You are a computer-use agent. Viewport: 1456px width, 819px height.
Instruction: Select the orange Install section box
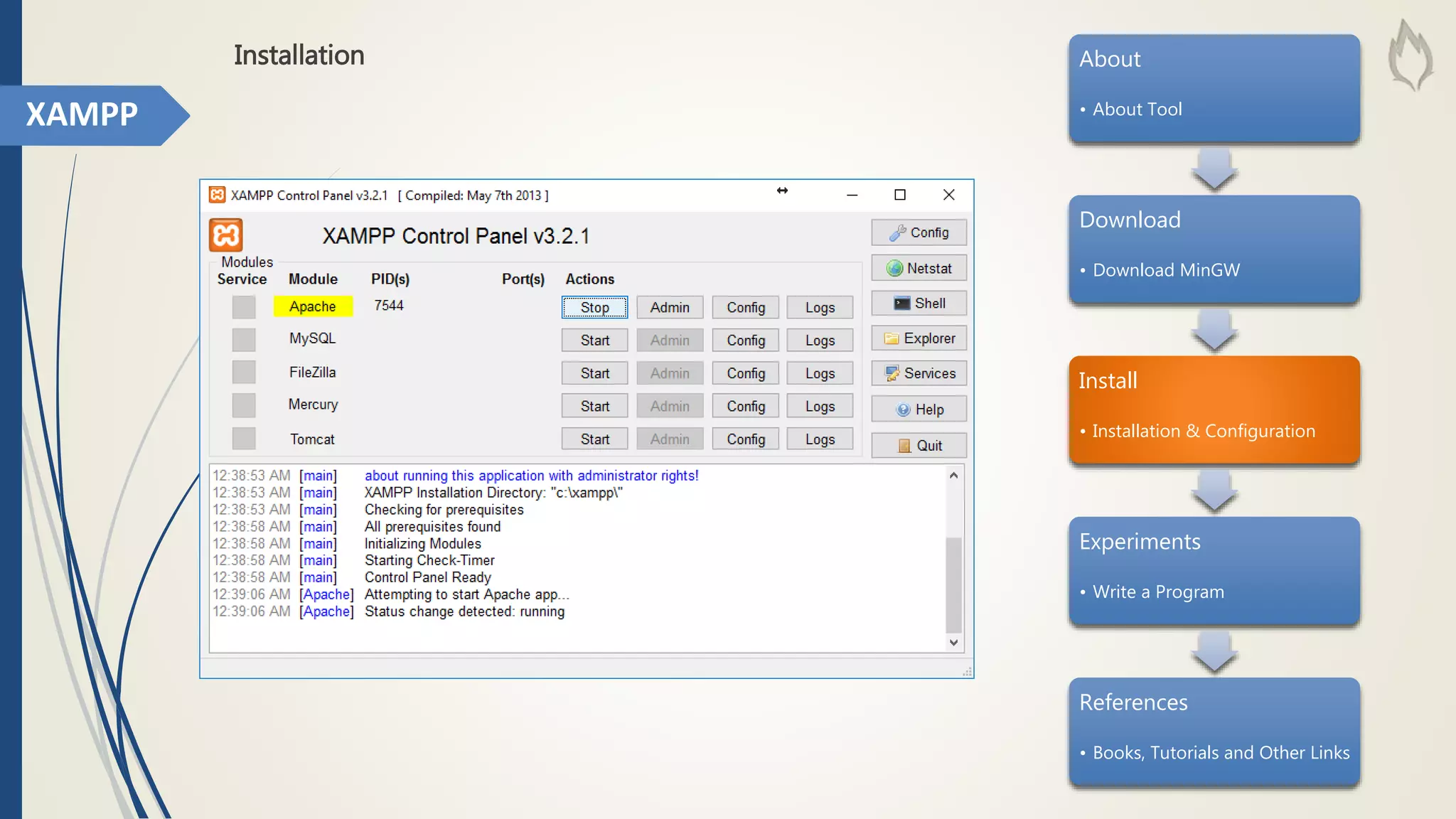[x=1214, y=410]
